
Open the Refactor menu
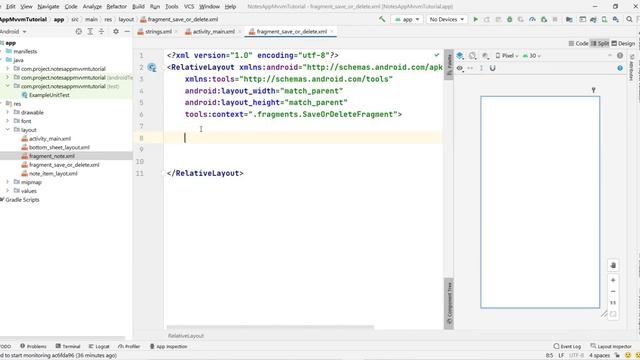pyautogui.click(x=116, y=7)
